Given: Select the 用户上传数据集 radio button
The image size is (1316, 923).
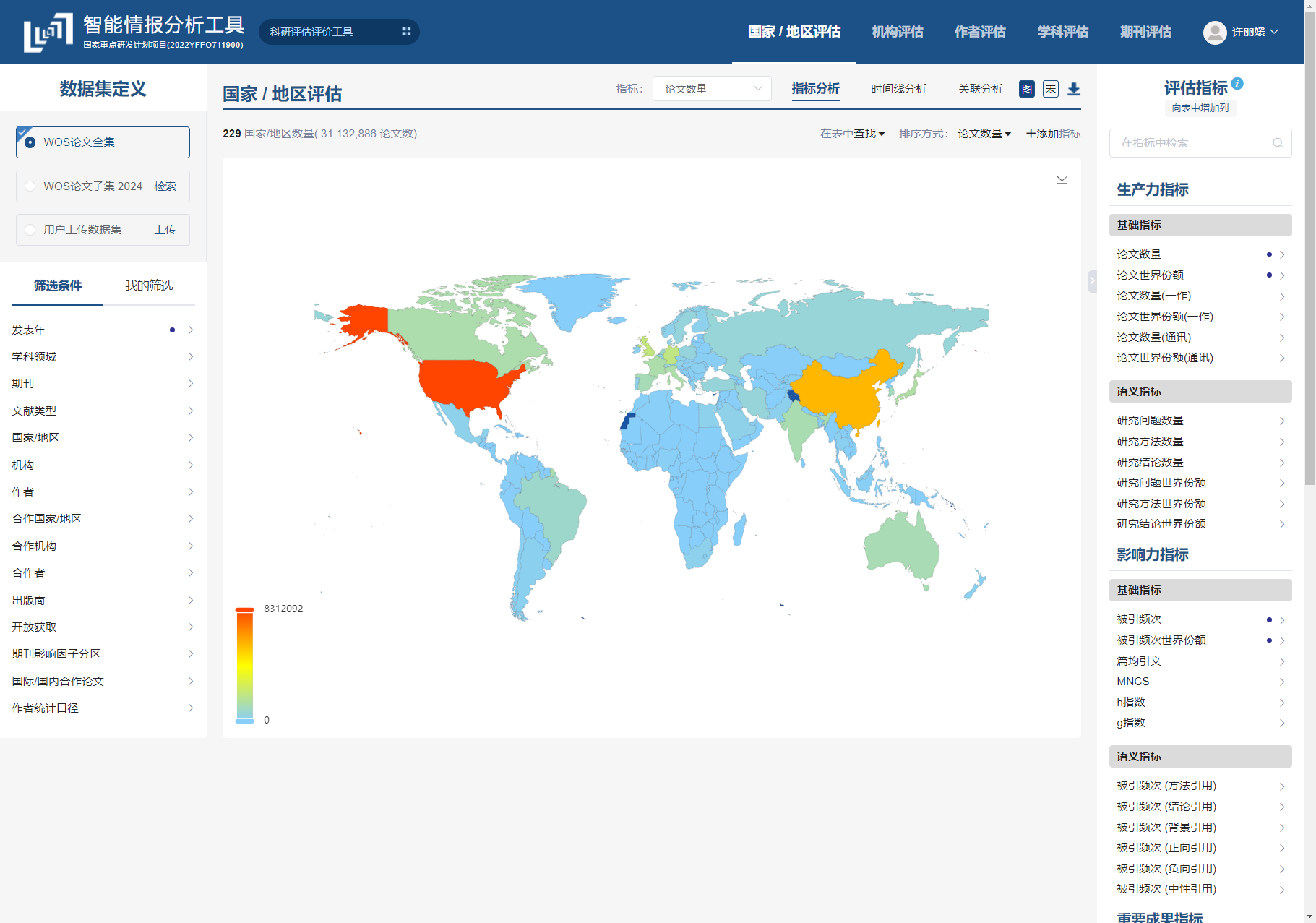Looking at the screenshot, I should (x=30, y=230).
